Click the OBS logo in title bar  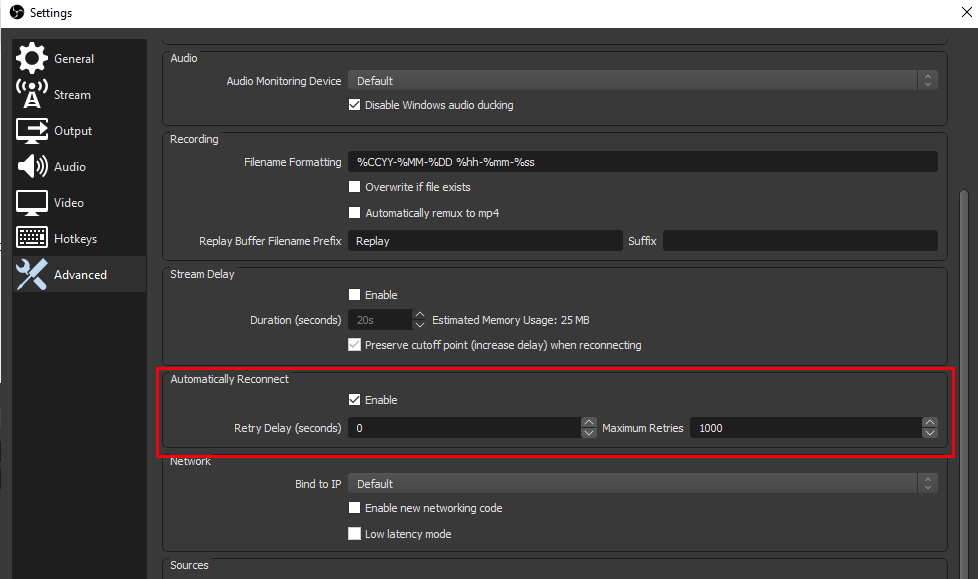(17, 12)
